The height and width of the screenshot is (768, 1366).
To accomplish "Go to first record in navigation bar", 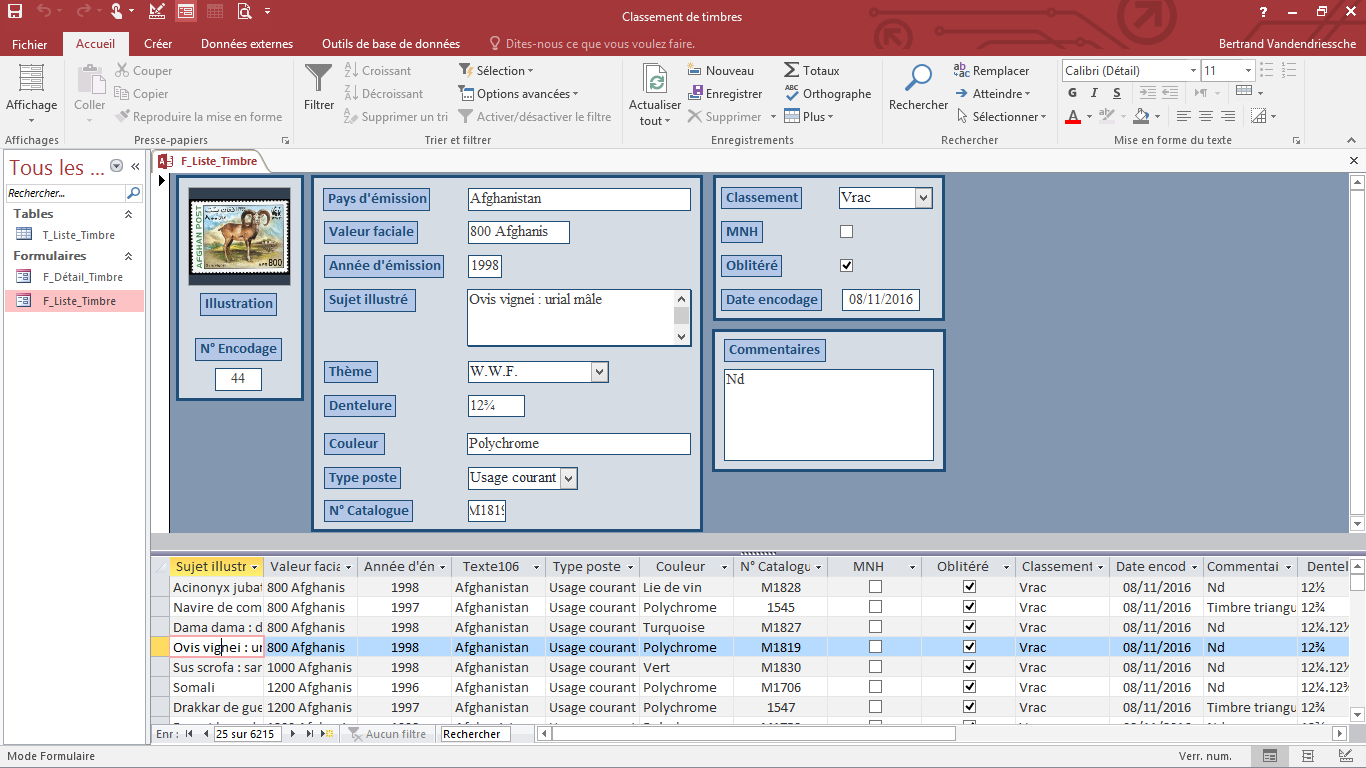I will 189,734.
